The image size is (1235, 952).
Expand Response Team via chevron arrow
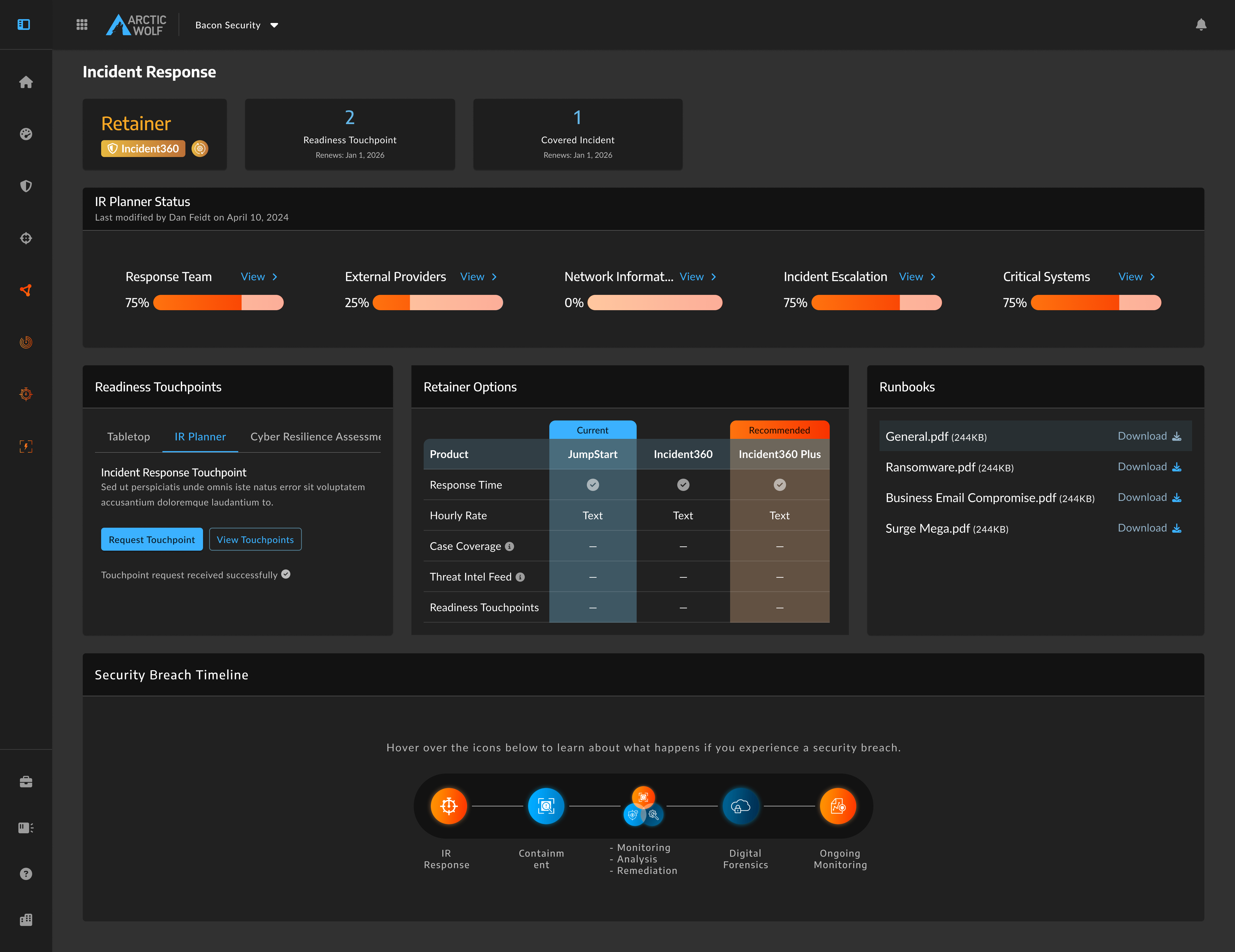(275, 276)
